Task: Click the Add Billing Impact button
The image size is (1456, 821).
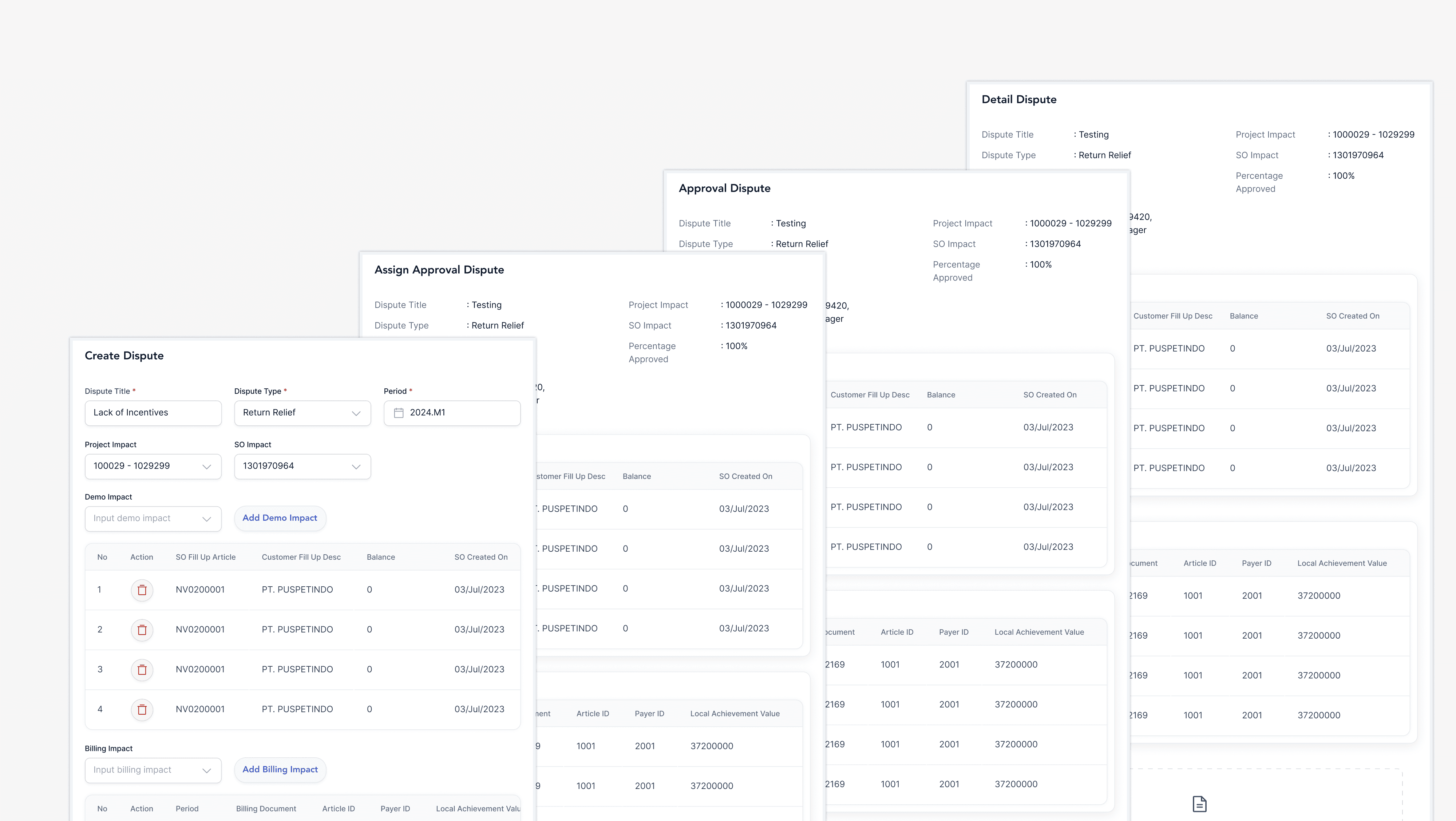Action: click(280, 770)
